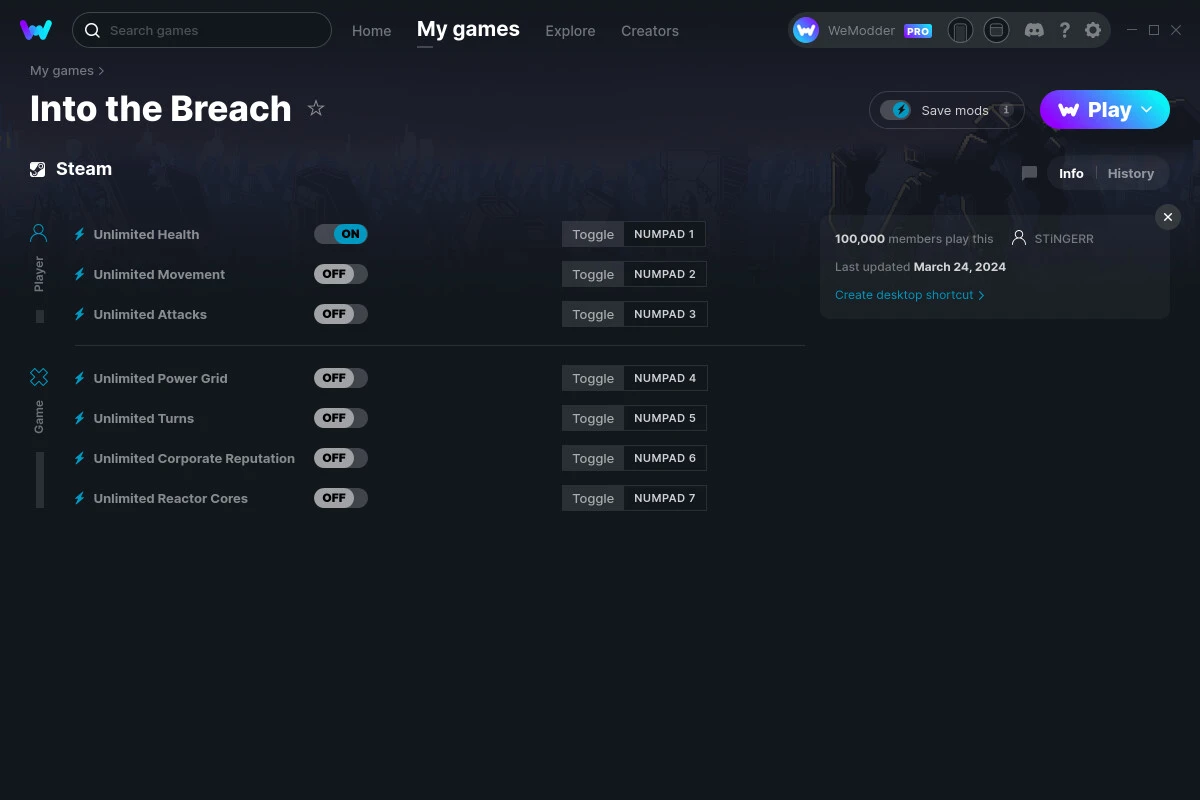
Task: Open WeMod settings via the gear icon
Action: coord(1093,30)
